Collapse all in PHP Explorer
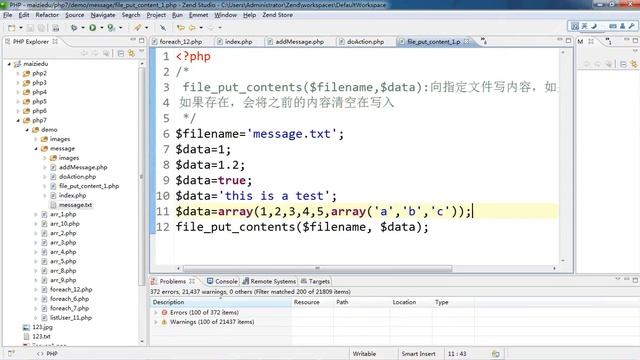640x360 pixels. [121, 53]
